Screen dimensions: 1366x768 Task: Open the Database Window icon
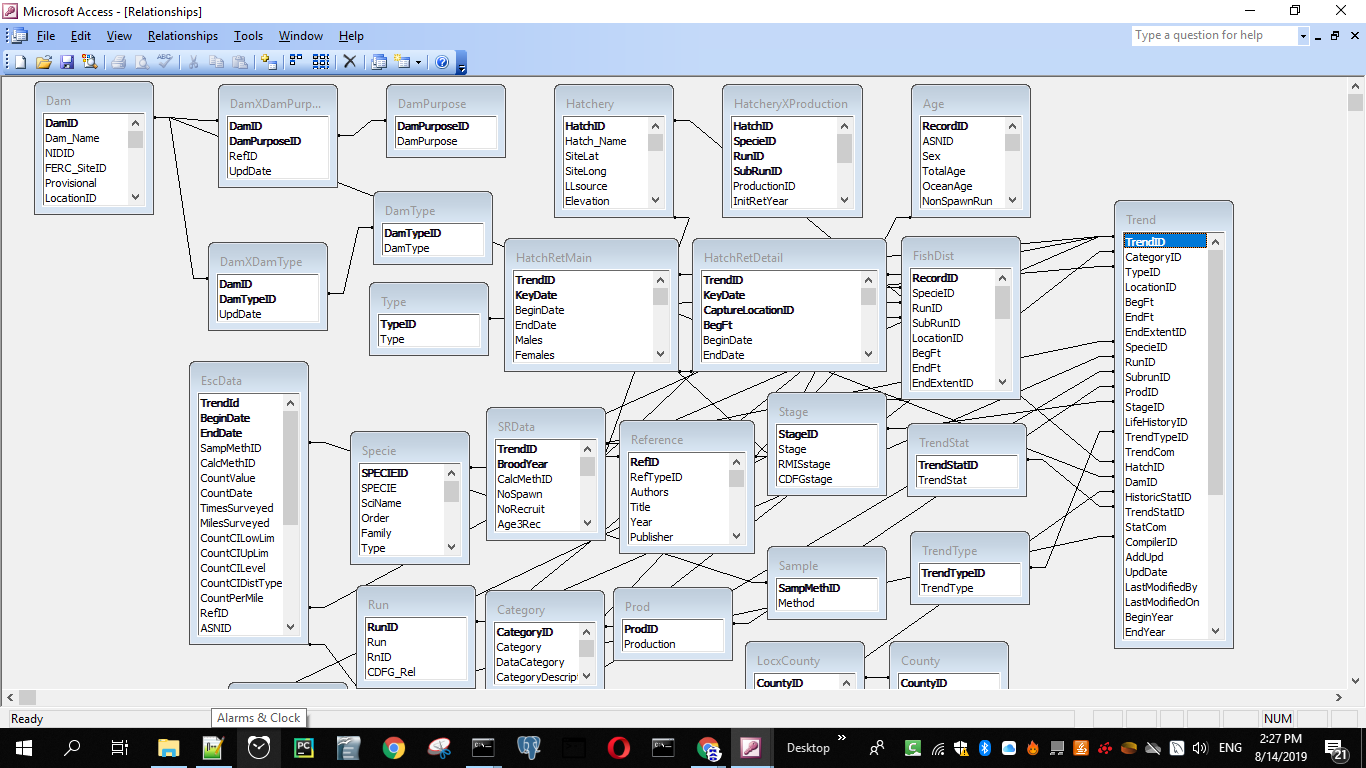click(379, 62)
